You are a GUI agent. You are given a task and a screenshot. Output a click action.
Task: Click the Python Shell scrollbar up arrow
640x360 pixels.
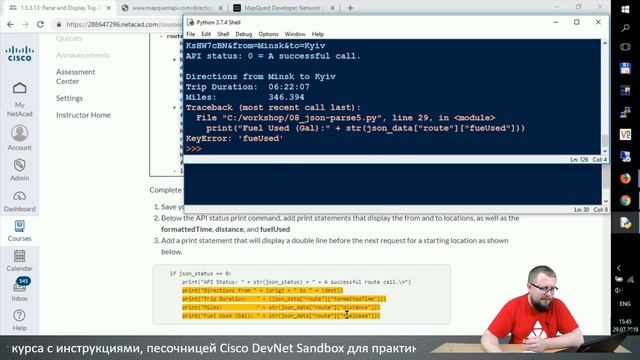(x=605, y=43)
